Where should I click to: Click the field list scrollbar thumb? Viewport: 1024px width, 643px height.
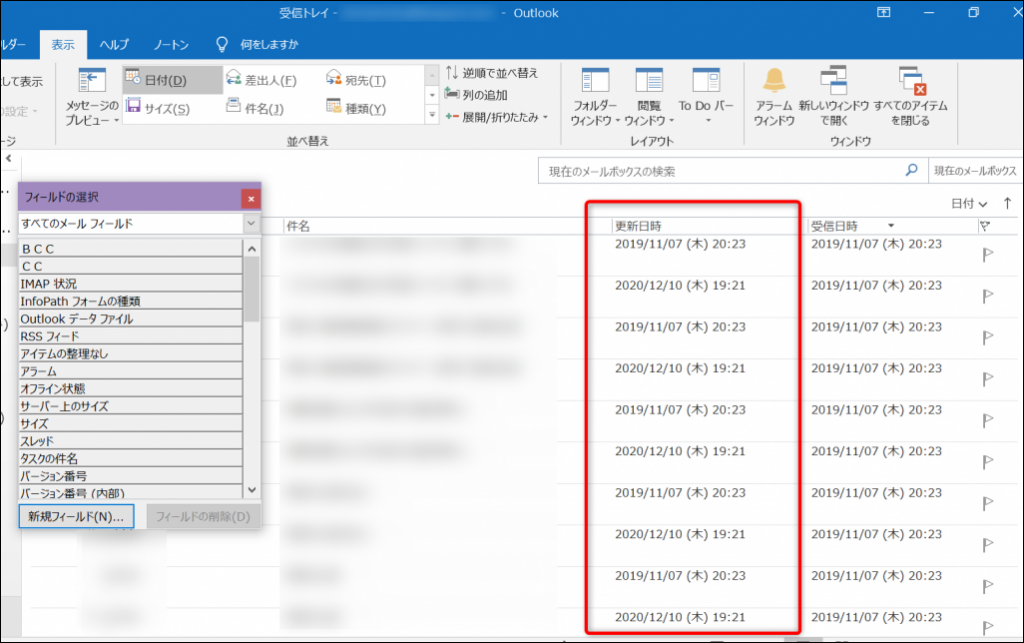pos(251,289)
